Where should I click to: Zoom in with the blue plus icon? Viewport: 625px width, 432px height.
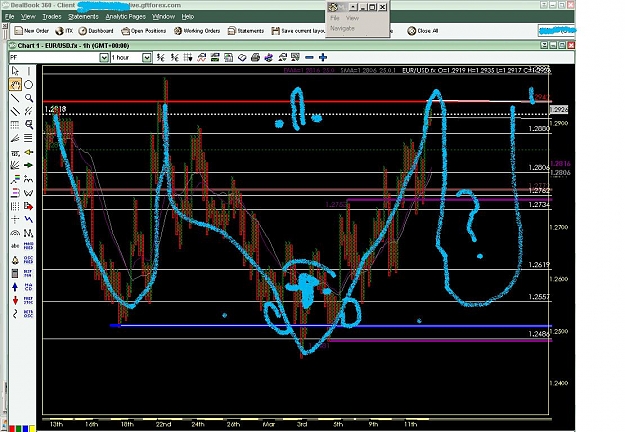(323, 57)
